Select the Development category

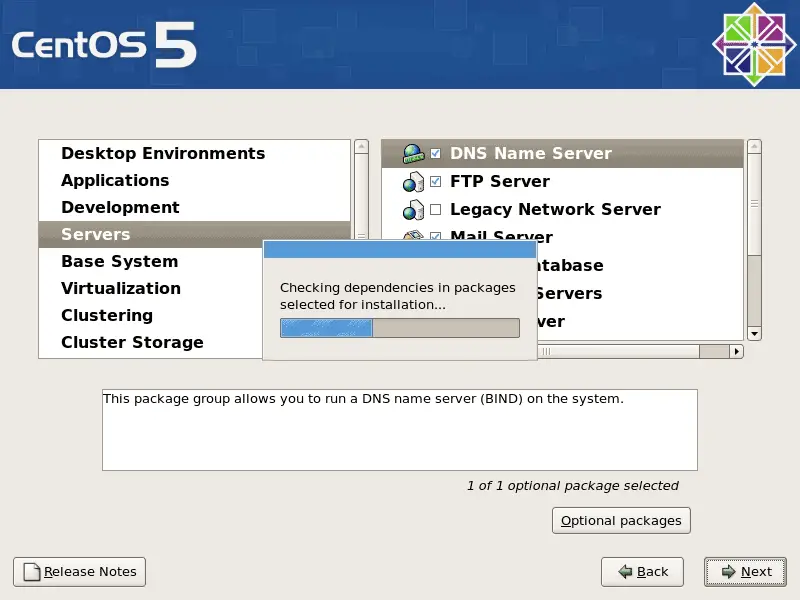click(x=120, y=207)
